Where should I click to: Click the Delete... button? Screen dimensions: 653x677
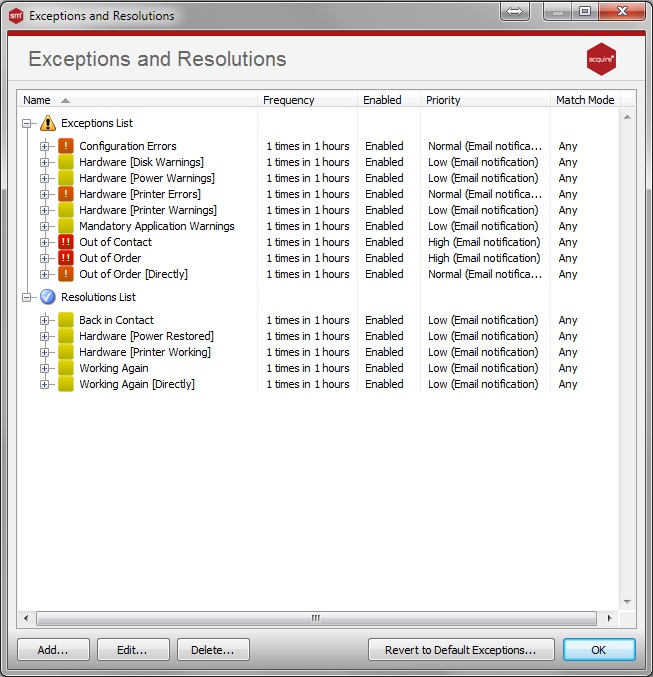point(213,650)
